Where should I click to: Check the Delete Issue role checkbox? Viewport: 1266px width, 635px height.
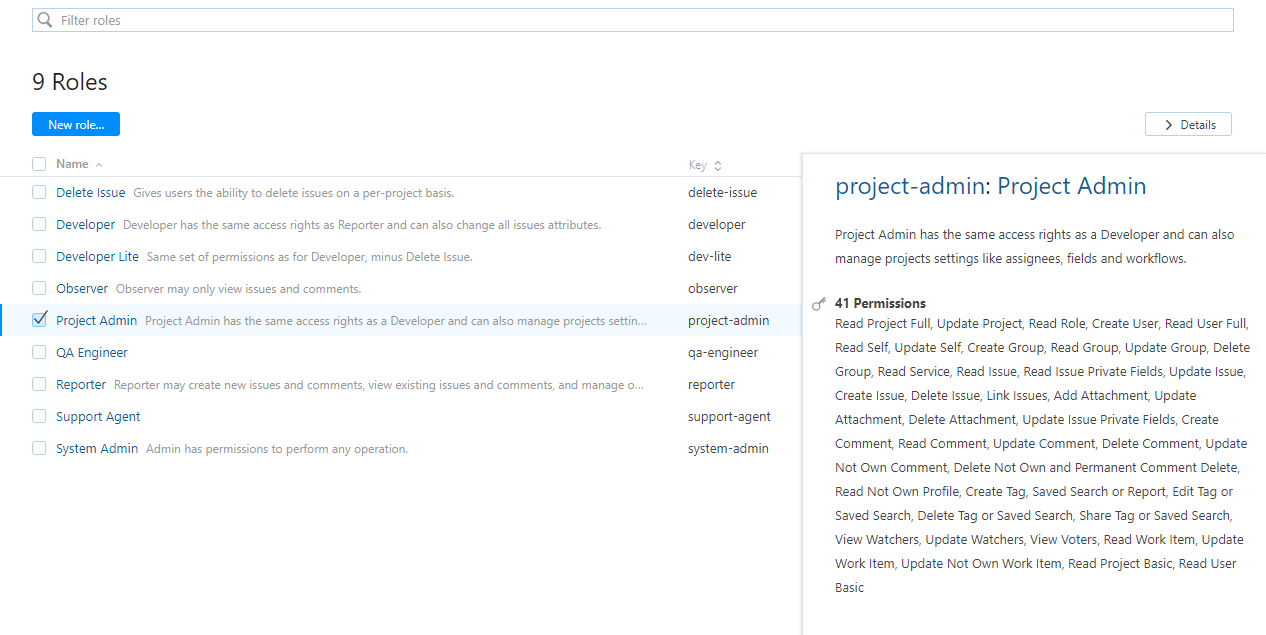39,192
